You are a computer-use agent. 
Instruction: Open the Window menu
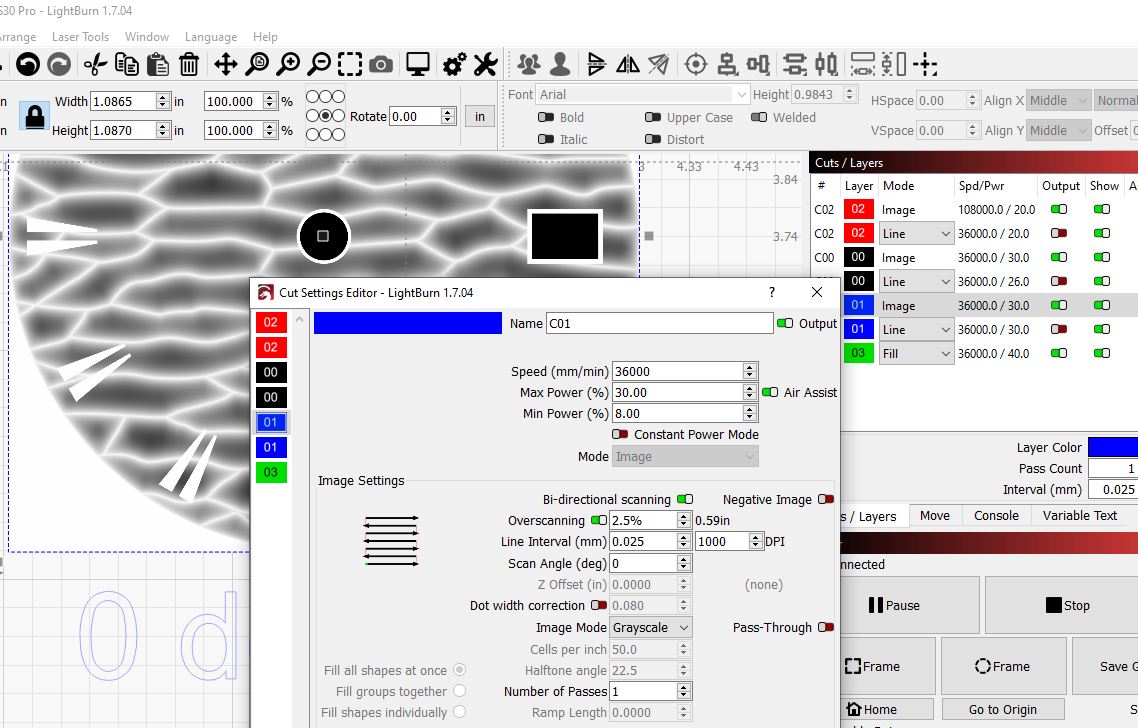coord(147,36)
